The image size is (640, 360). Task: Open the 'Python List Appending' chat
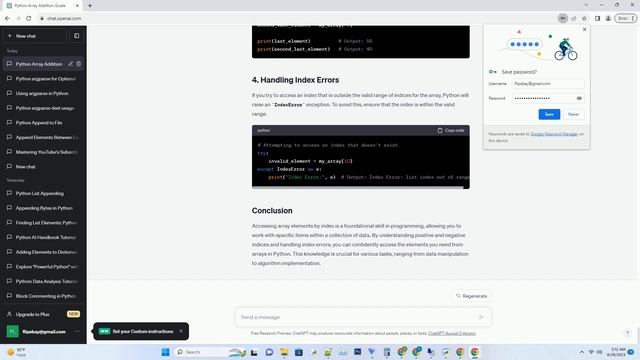point(43,193)
